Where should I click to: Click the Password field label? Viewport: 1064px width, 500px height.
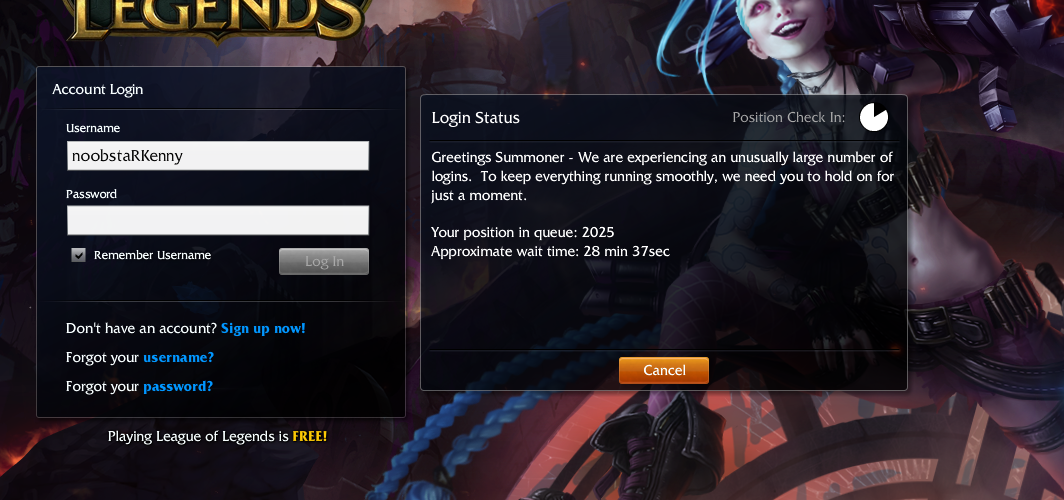click(92, 194)
